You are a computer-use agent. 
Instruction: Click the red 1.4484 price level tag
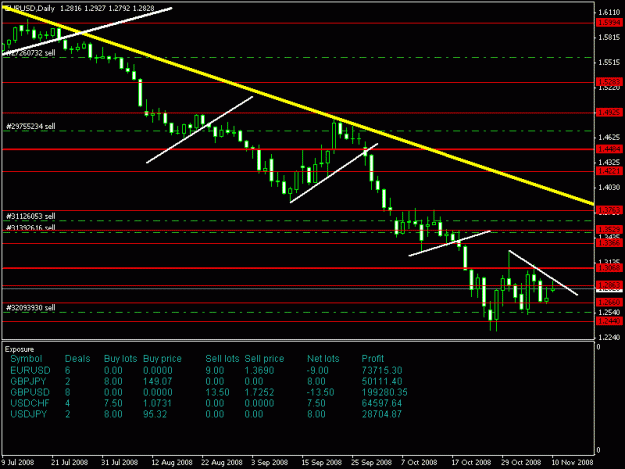click(609, 149)
